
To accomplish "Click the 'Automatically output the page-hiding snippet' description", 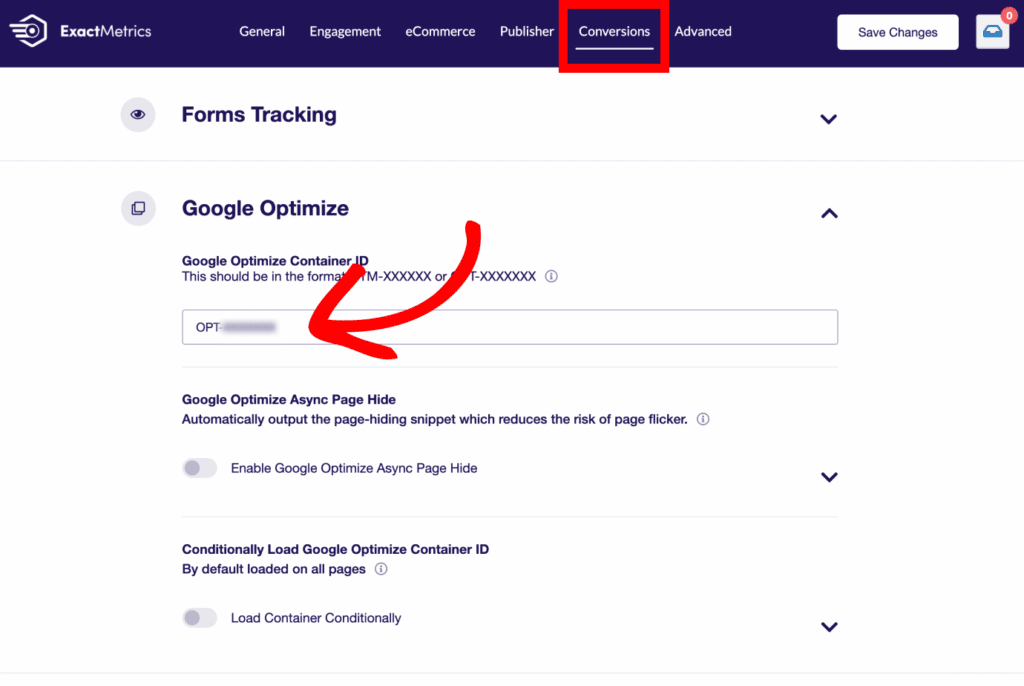I will (x=434, y=419).
